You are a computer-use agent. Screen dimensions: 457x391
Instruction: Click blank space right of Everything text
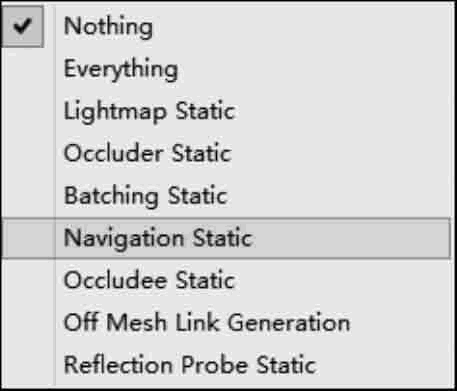[315, 69]
